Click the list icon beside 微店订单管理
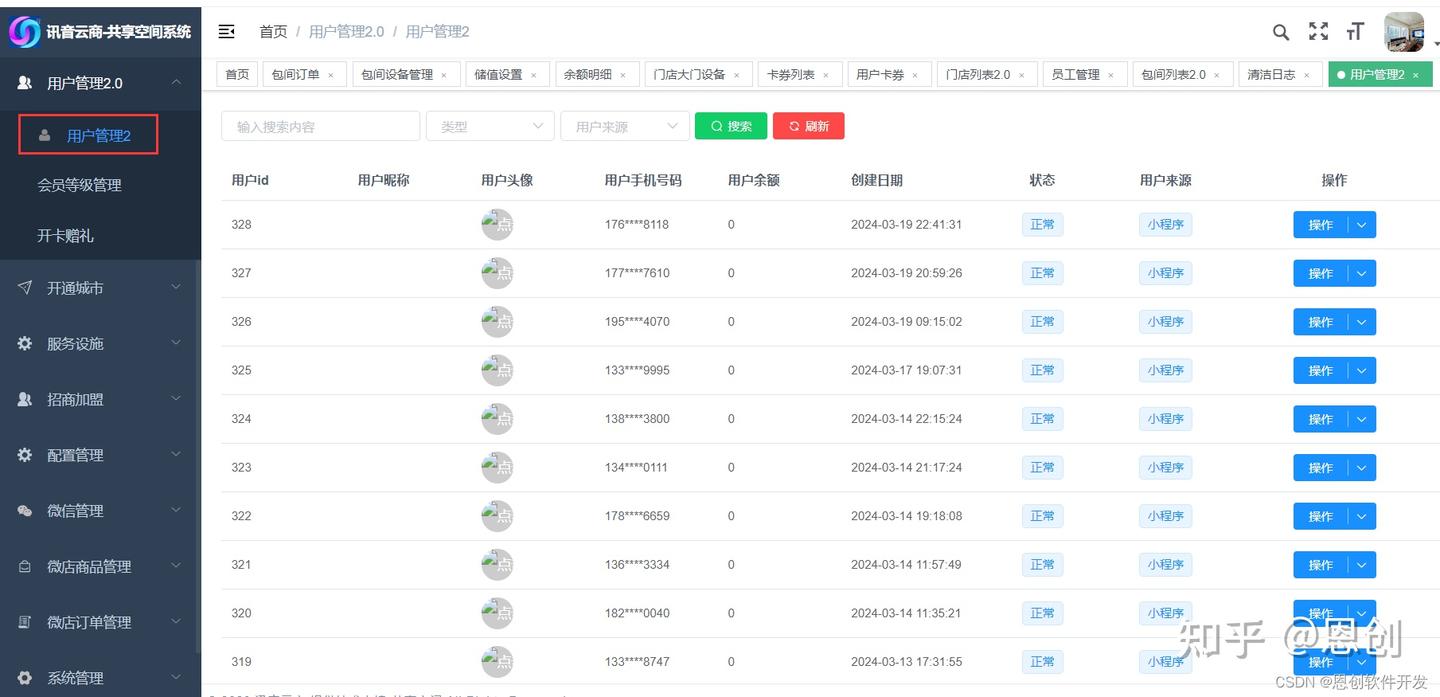Screen dimensions: 1440x697 pyautogui.click(x=25, y=622)
